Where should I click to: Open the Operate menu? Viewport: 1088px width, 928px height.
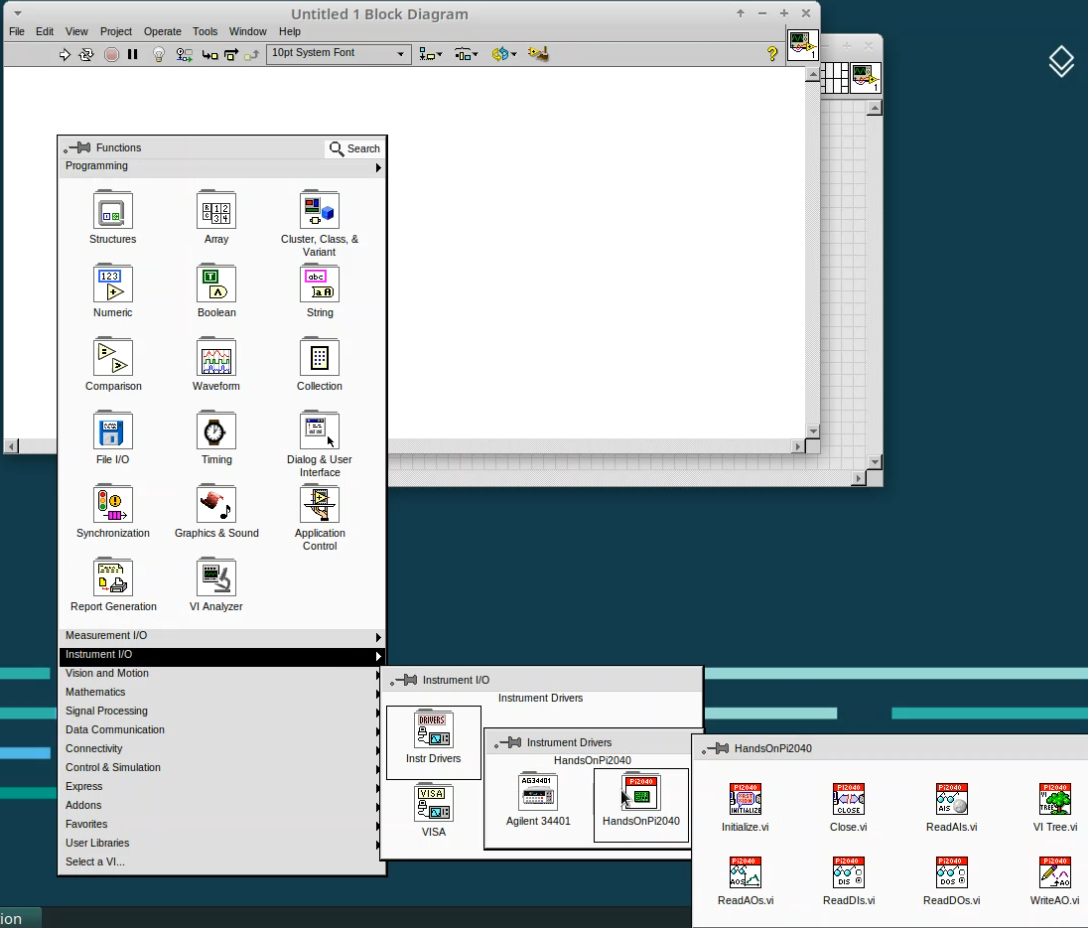click(x=162, y=31)
